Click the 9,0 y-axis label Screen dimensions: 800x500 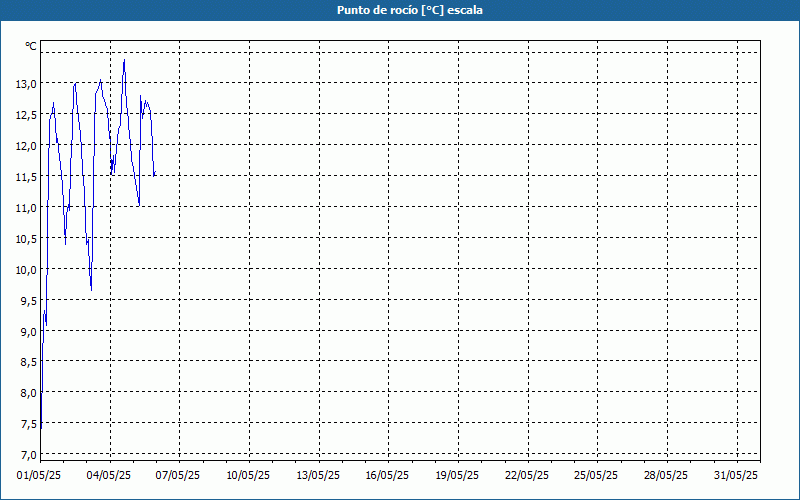click(29, 331)
